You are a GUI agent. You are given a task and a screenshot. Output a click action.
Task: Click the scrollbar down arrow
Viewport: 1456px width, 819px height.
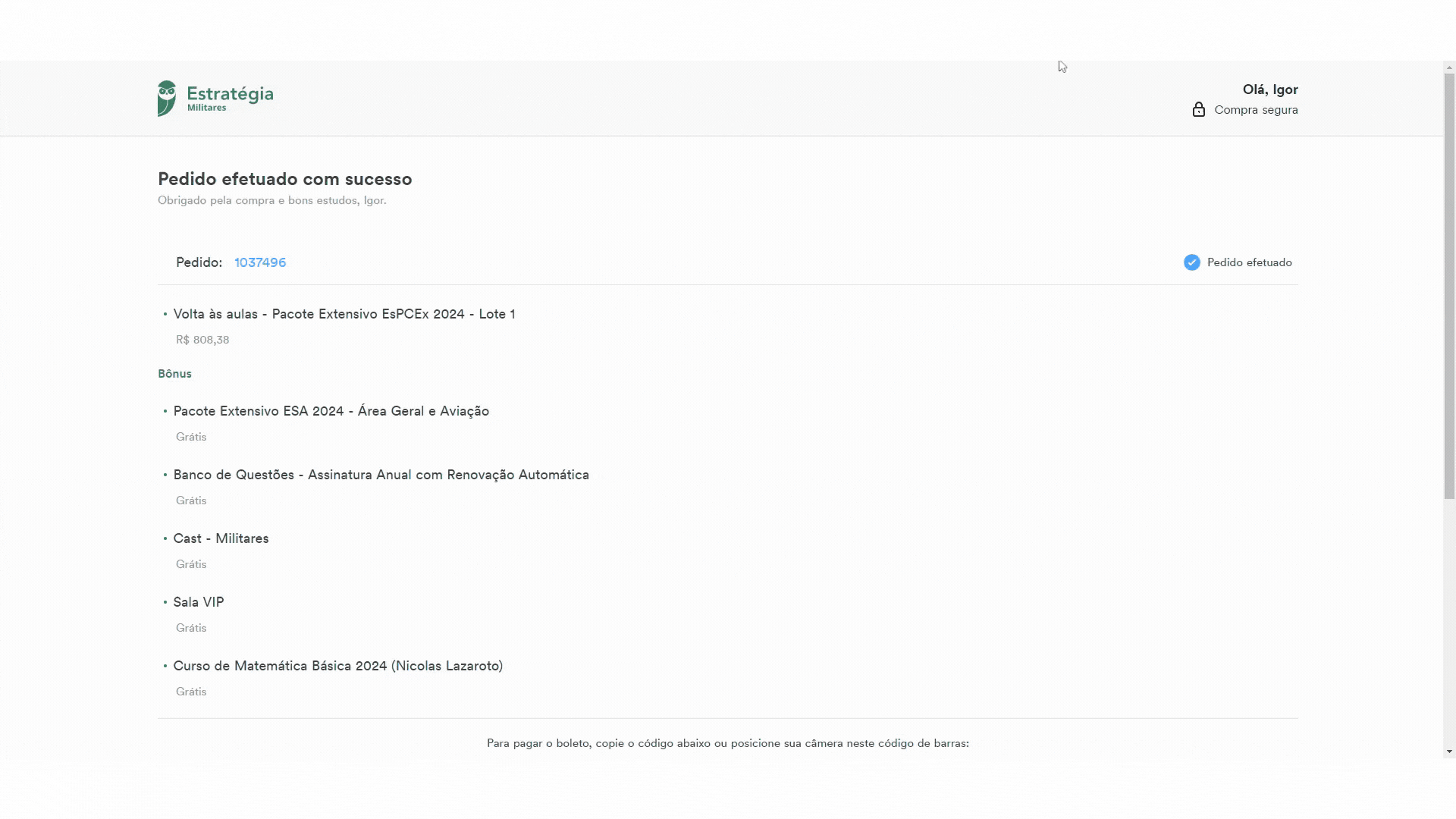(1449, 752)
